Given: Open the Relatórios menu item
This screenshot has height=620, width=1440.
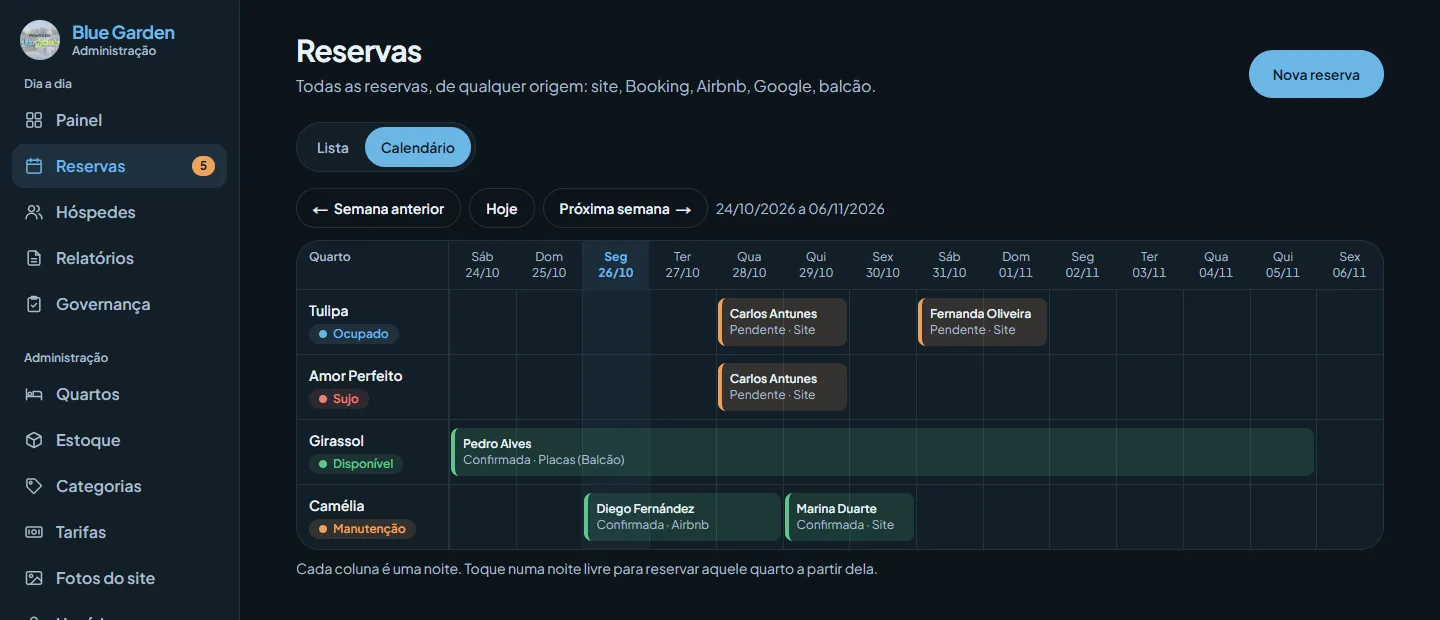Looking at the screenshot, I should click(119, 258).
